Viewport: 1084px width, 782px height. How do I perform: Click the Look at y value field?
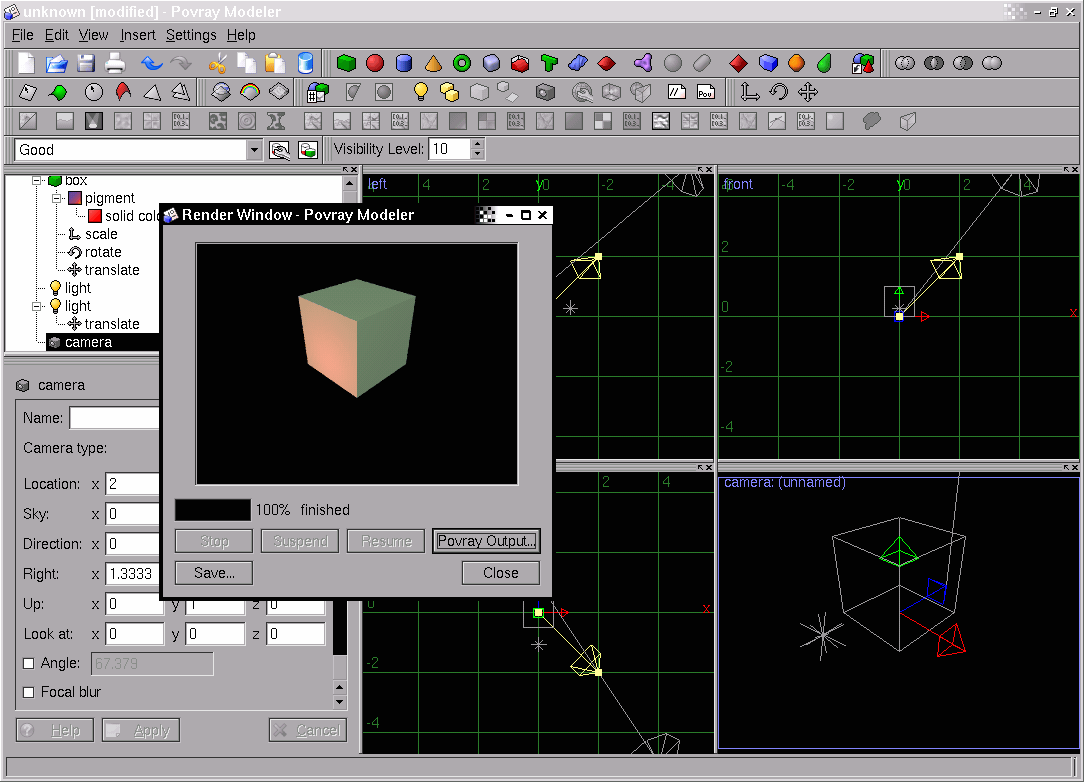coord(215,634)
